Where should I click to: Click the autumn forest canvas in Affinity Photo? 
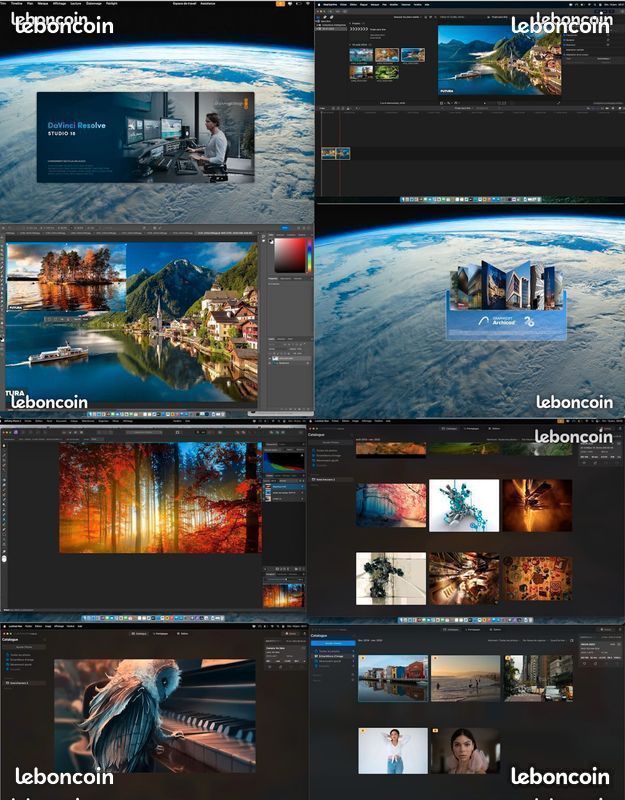[x=160, y=497]
